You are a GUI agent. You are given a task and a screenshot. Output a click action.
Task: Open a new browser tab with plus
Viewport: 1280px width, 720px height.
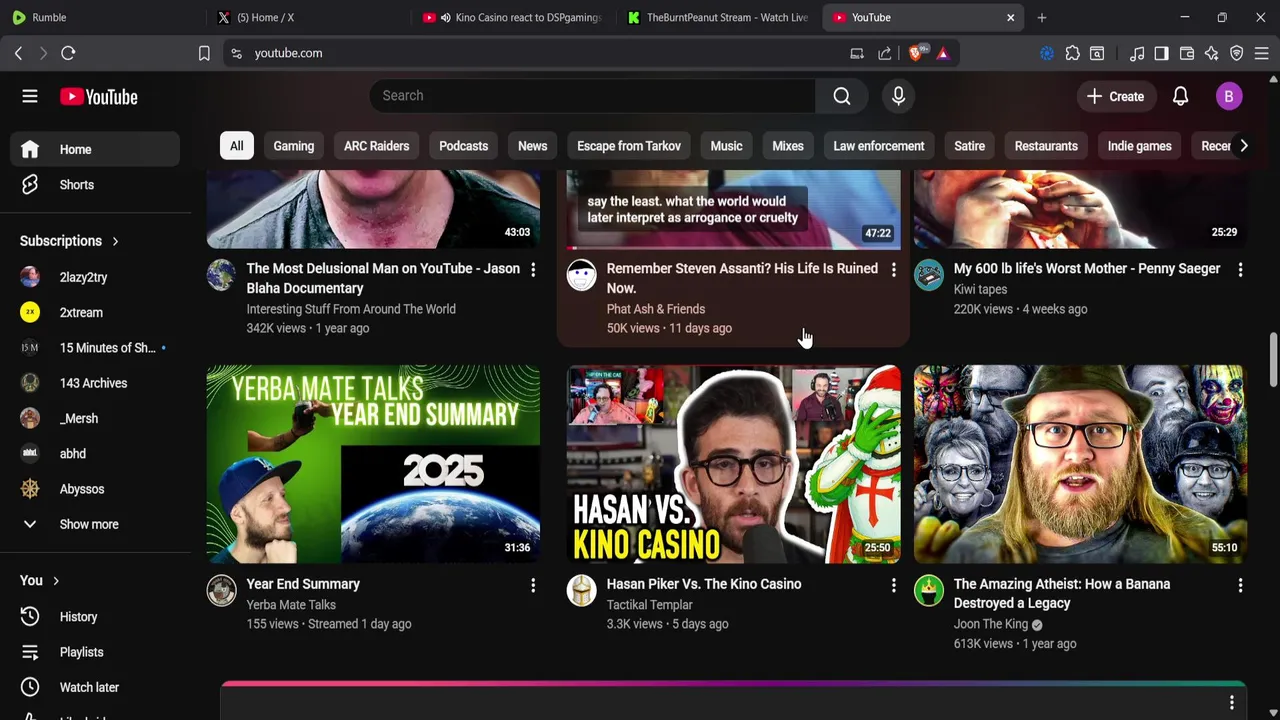[x=1041, y=17]
